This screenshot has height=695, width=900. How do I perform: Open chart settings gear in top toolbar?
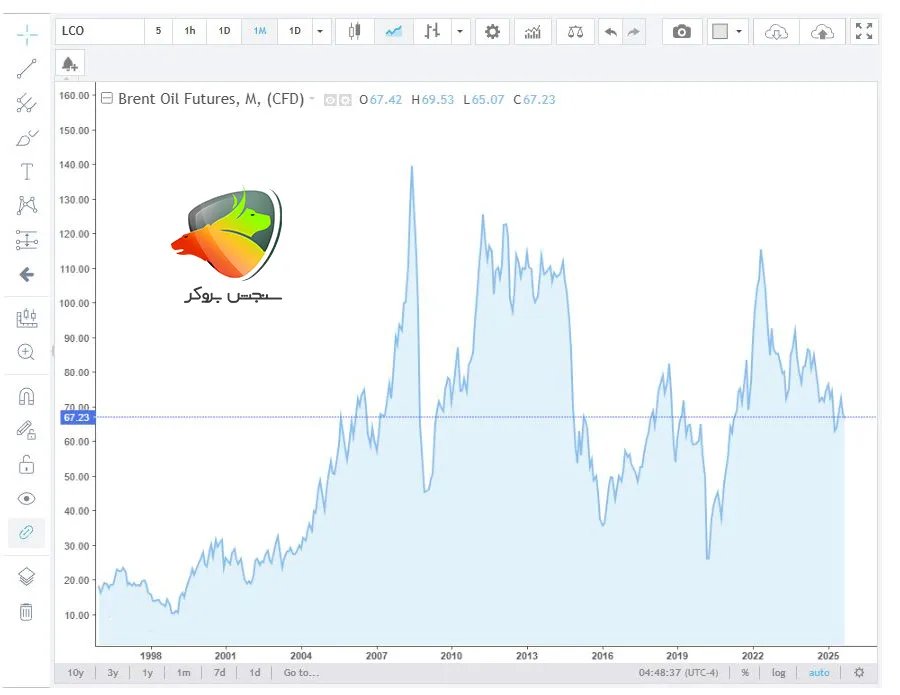491,31
